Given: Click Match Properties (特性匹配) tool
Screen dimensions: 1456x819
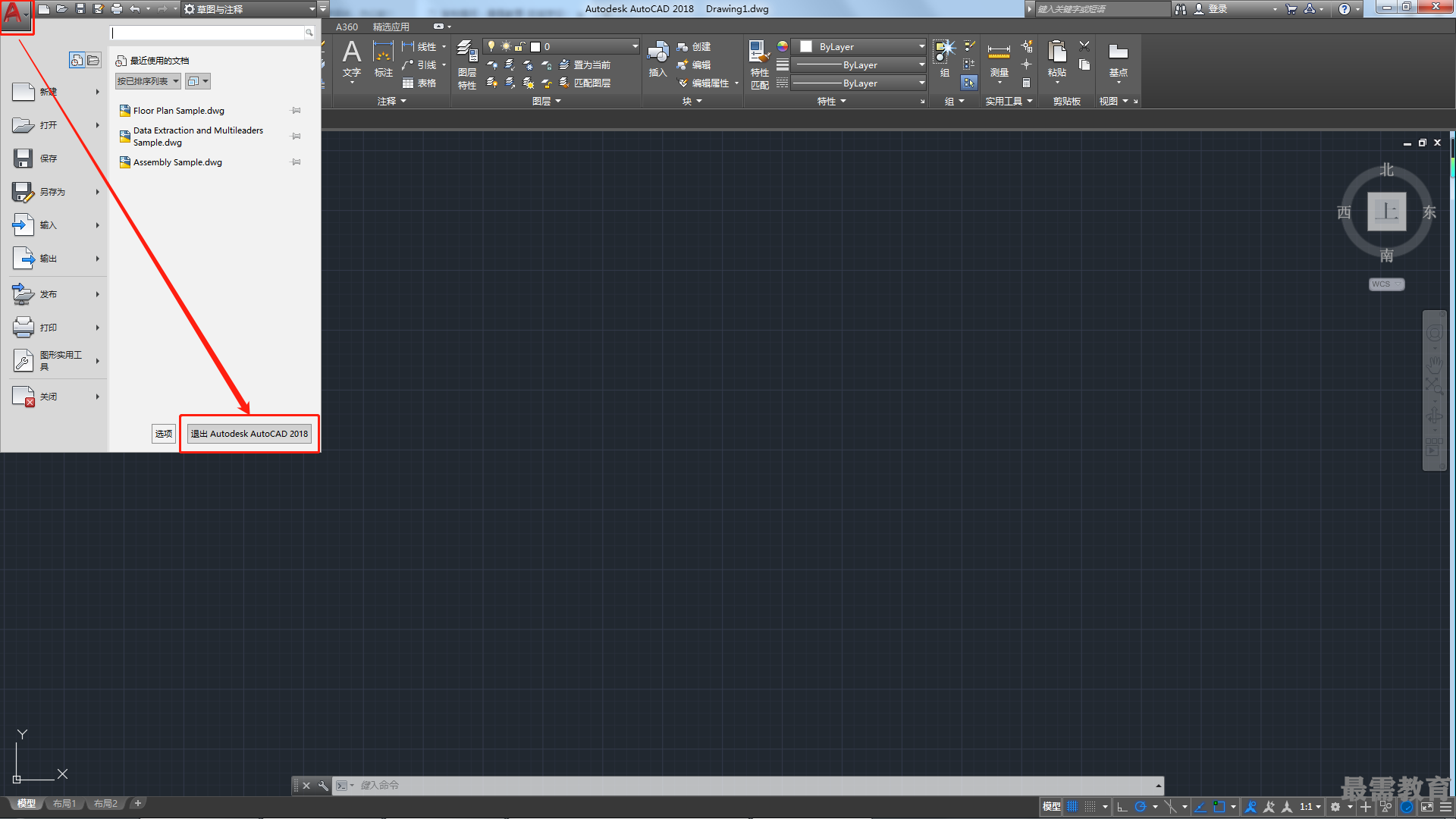Looking at the screenshot, I should point(759,65).
